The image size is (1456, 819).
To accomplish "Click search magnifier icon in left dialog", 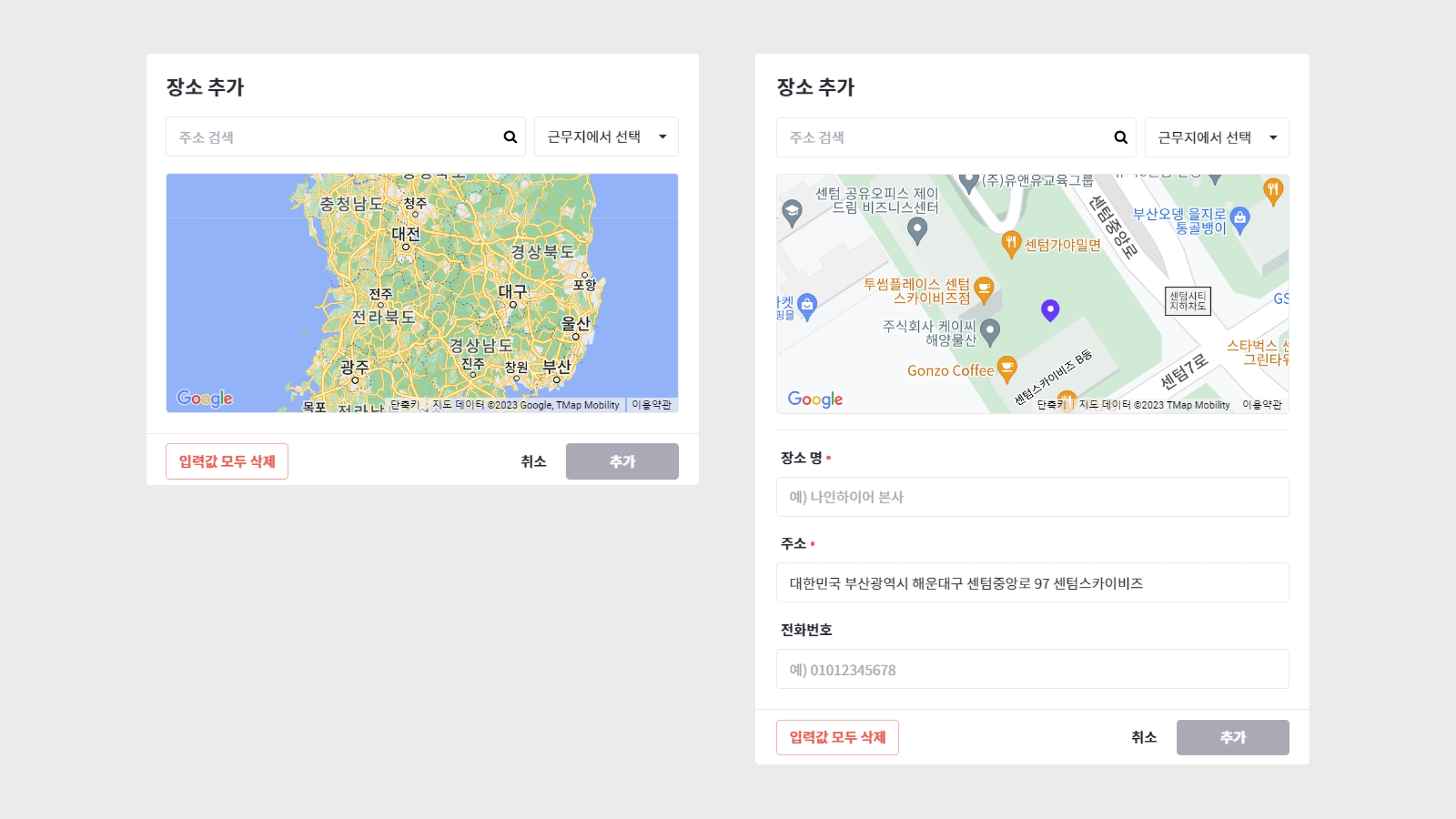I will [x=510, y=136].
